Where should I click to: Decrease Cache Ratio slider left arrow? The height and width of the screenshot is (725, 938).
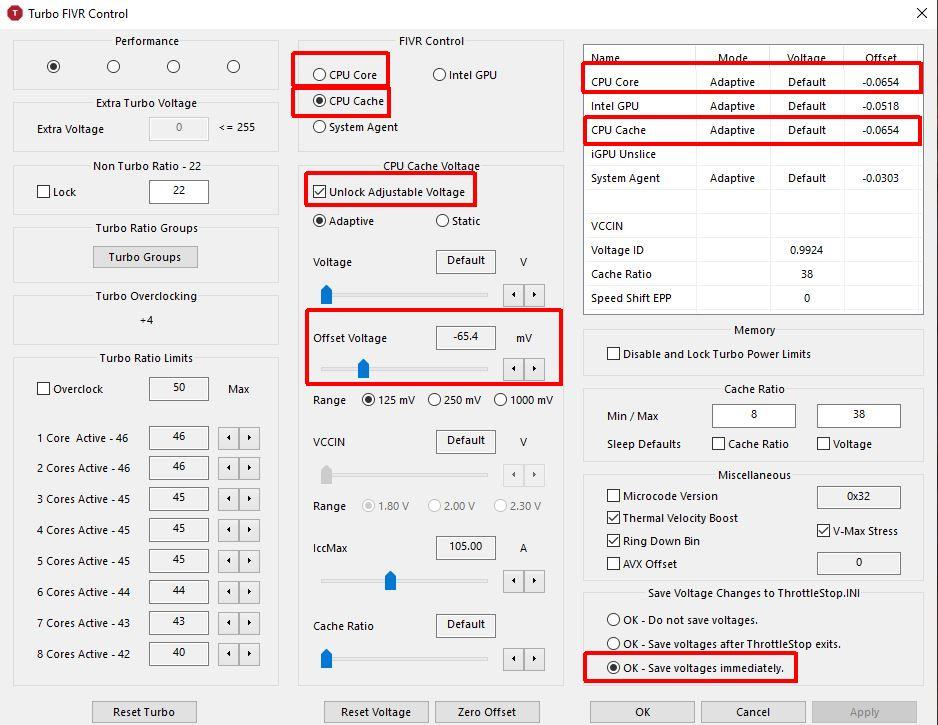[514, 659]
